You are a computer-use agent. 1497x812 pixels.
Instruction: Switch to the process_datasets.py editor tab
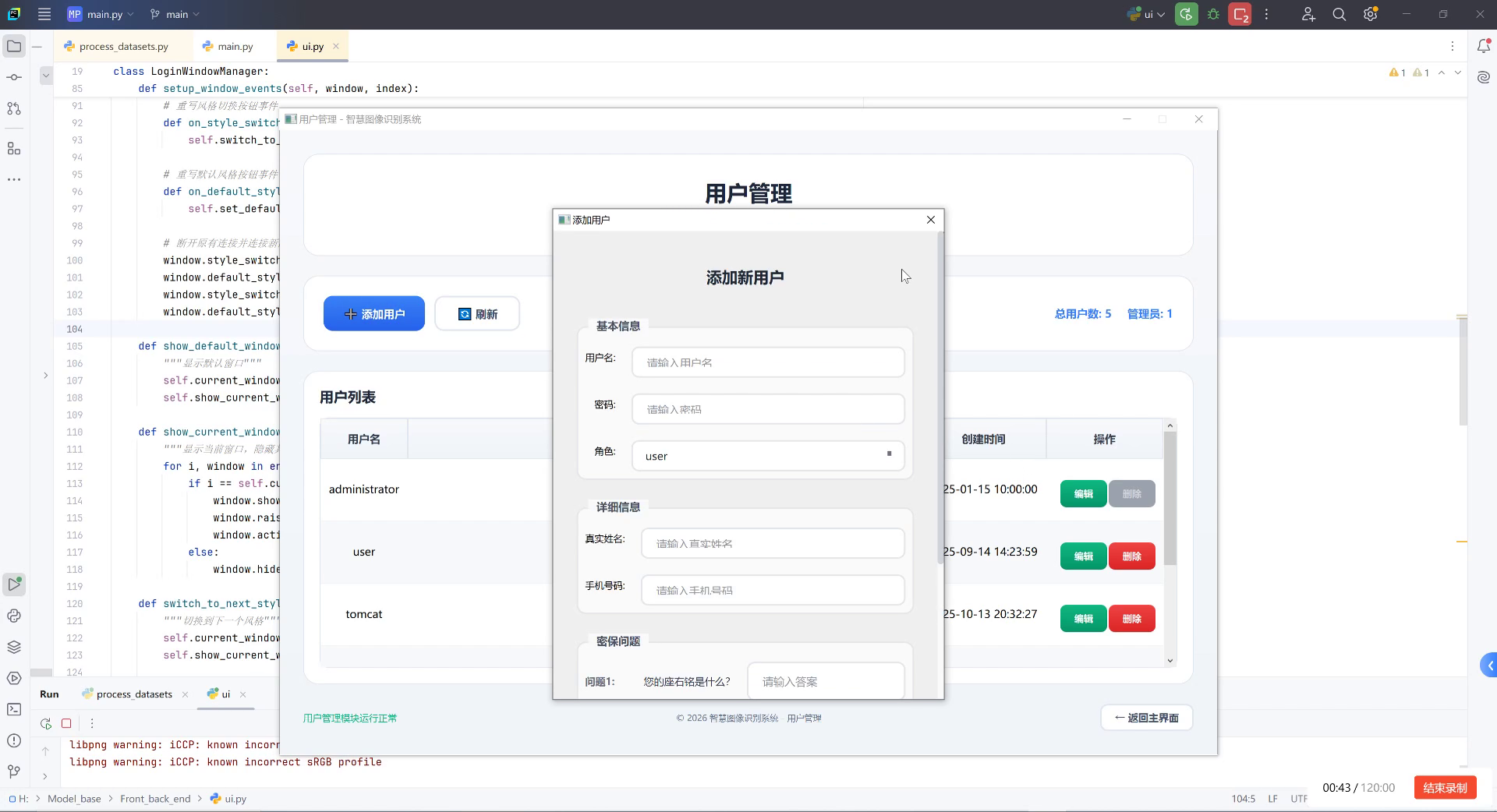(x=122, y=46)
